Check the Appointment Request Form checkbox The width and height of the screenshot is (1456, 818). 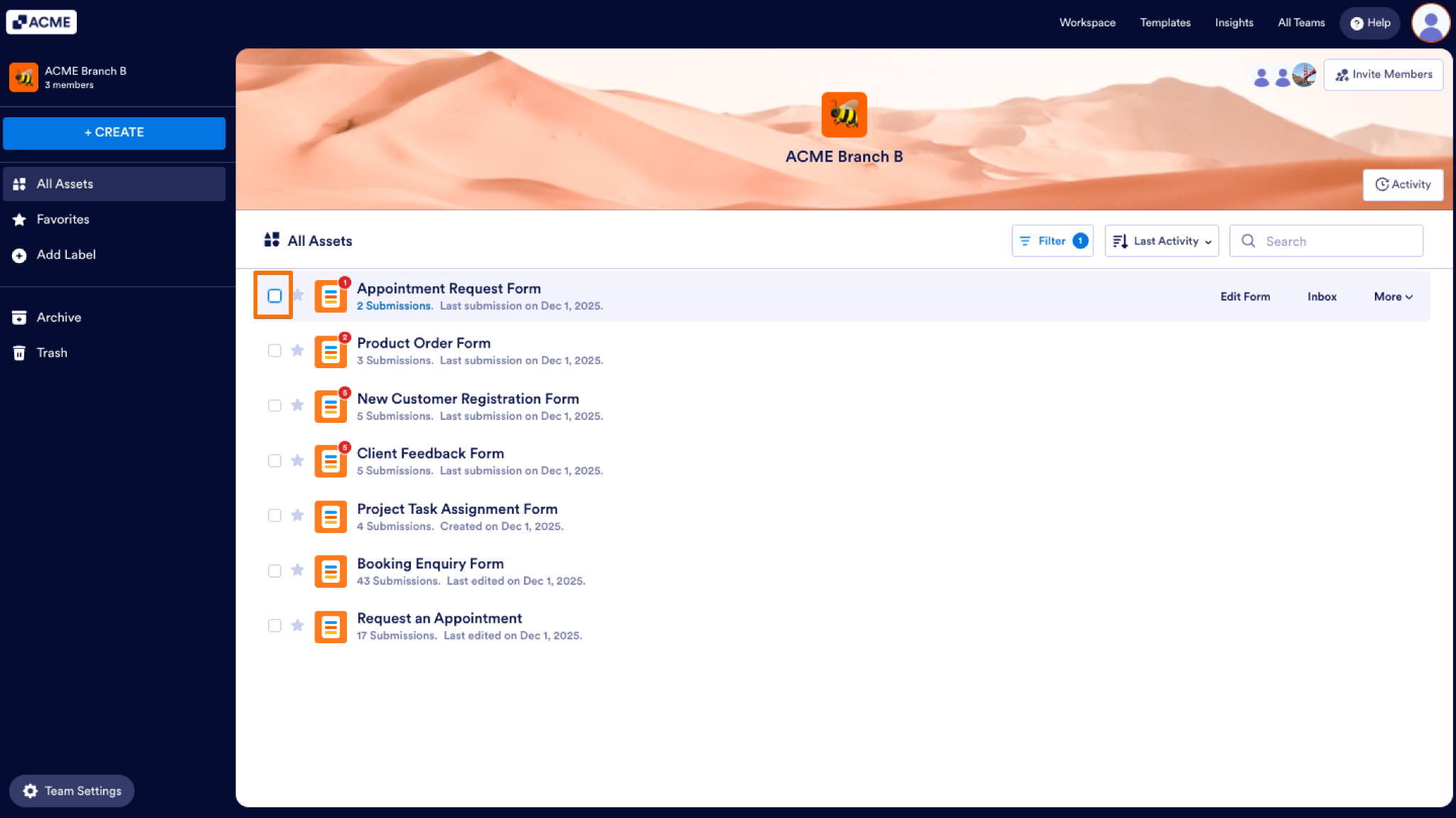274,296
